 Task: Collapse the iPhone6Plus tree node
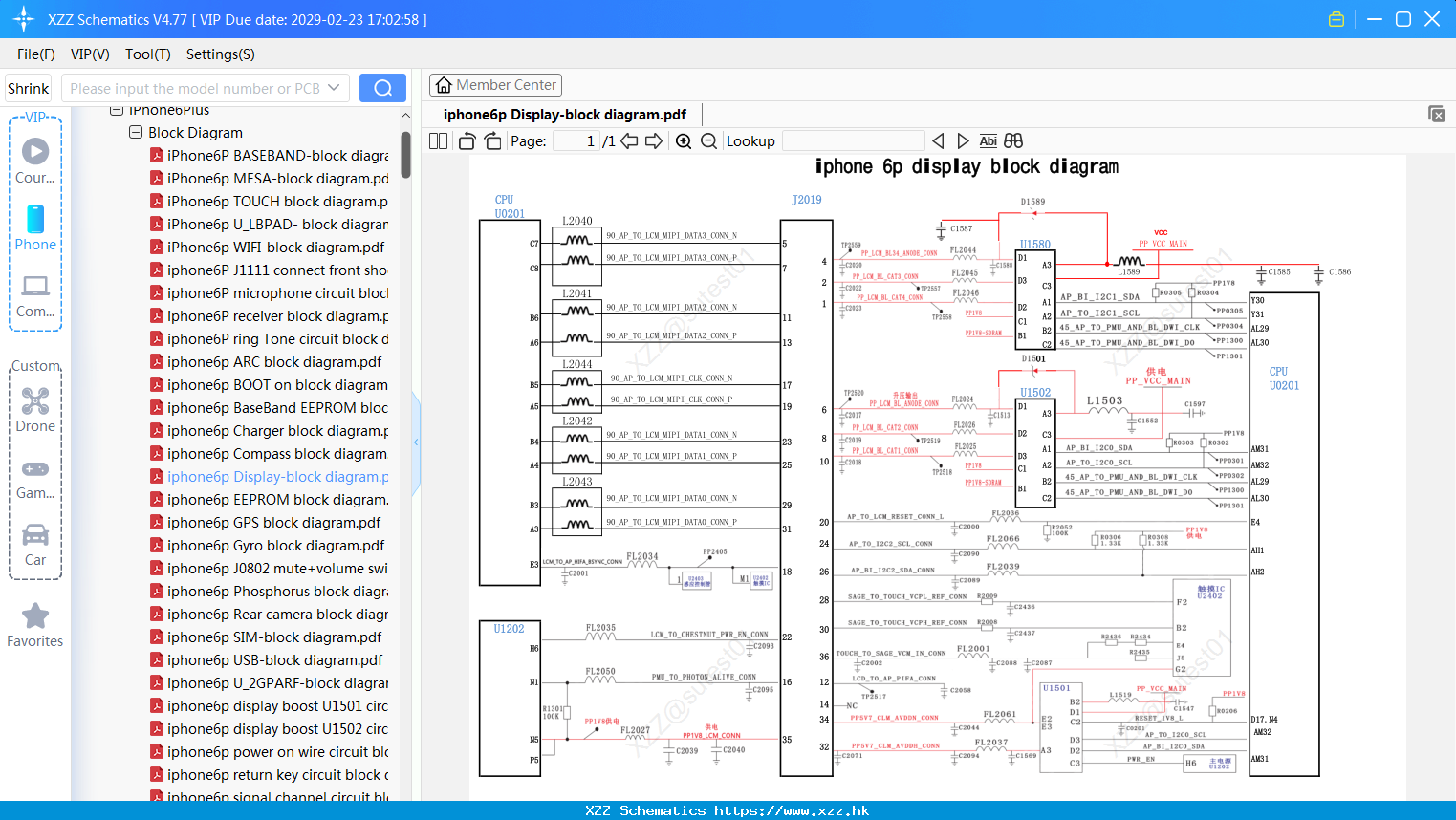pos(117,110)
